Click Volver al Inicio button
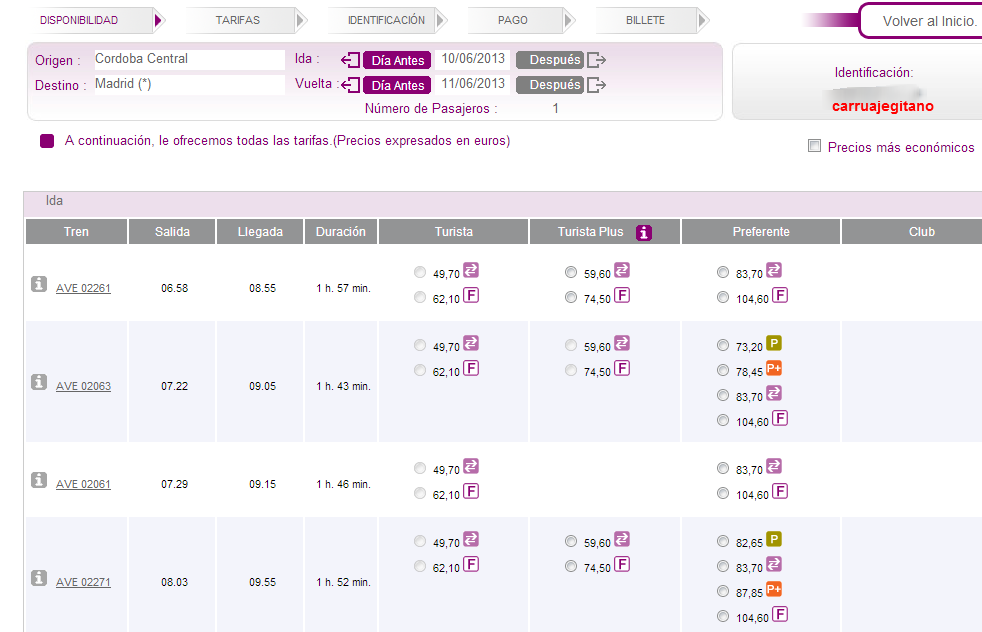The image size is (982, 632). pos(923,21)
